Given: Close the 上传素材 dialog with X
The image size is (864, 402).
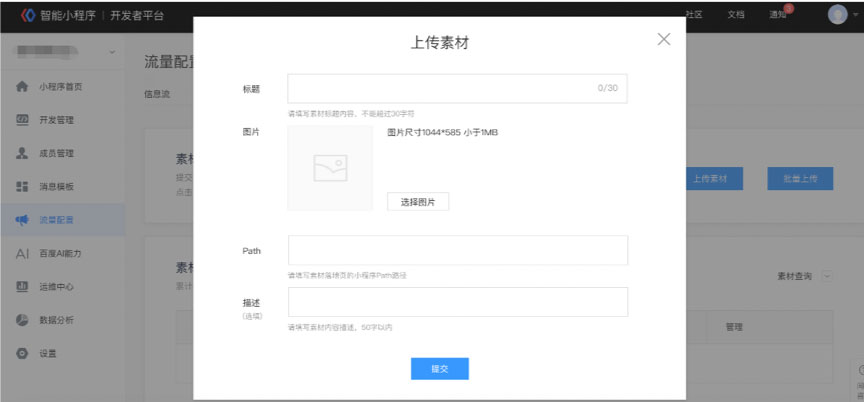Looking at the screenshot, I should (x=664, y=39).
